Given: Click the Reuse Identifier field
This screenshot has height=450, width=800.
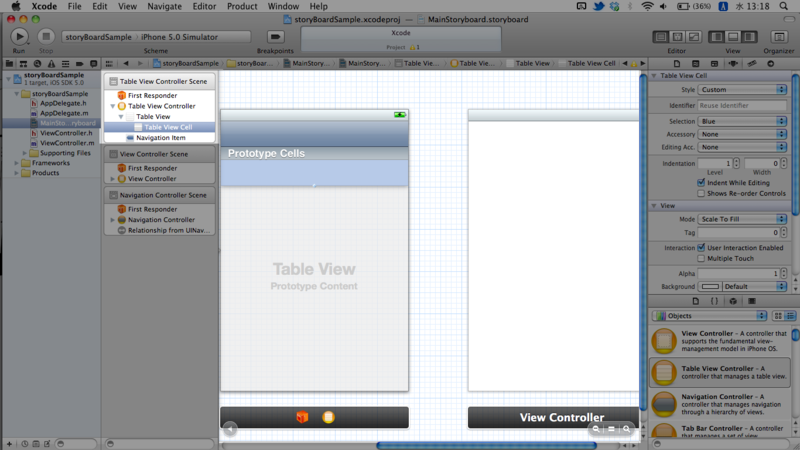Looking at the screenshot, I should [x=742, y=106].
